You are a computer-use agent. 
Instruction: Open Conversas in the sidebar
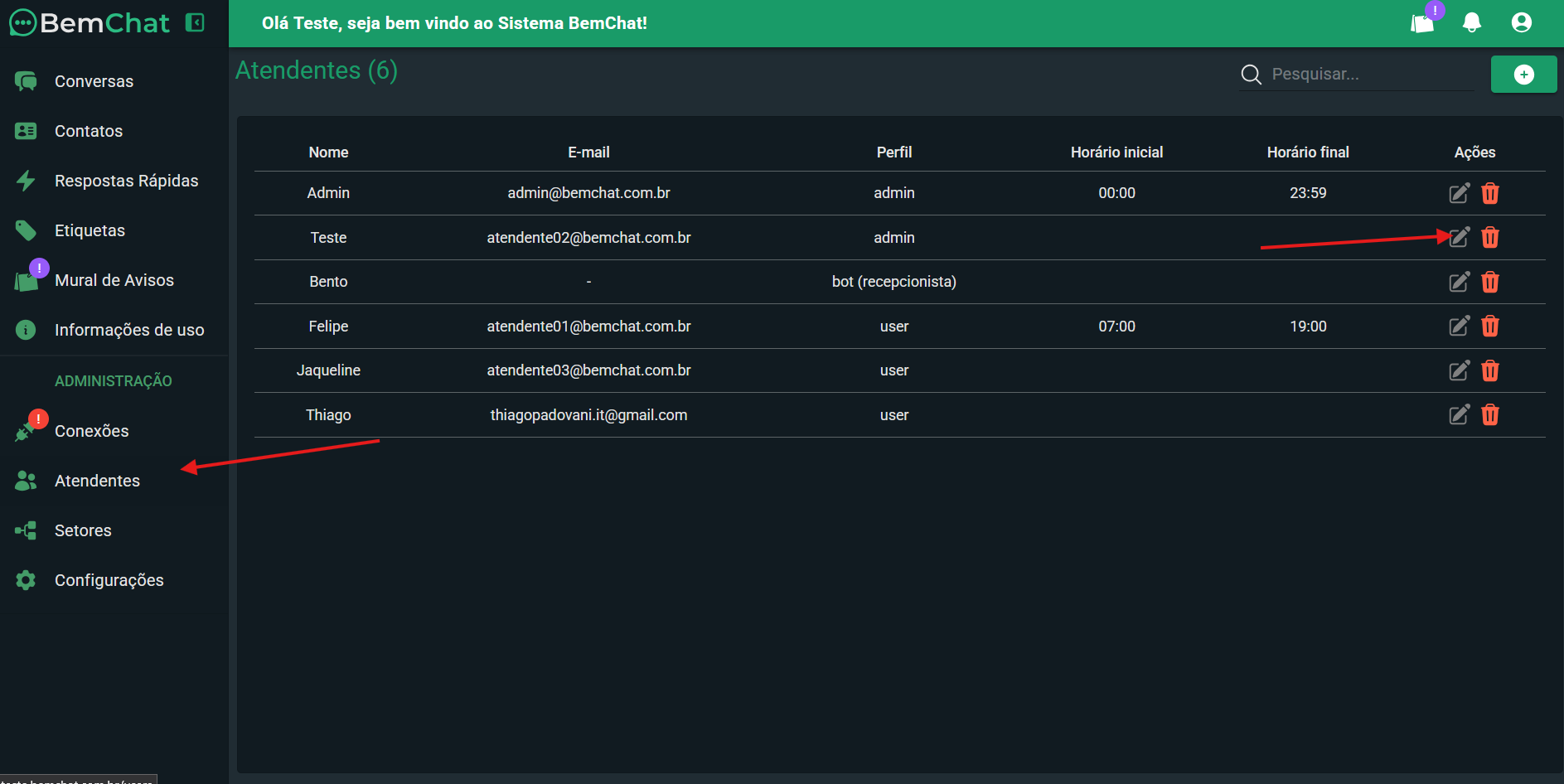tap(94, 81)
